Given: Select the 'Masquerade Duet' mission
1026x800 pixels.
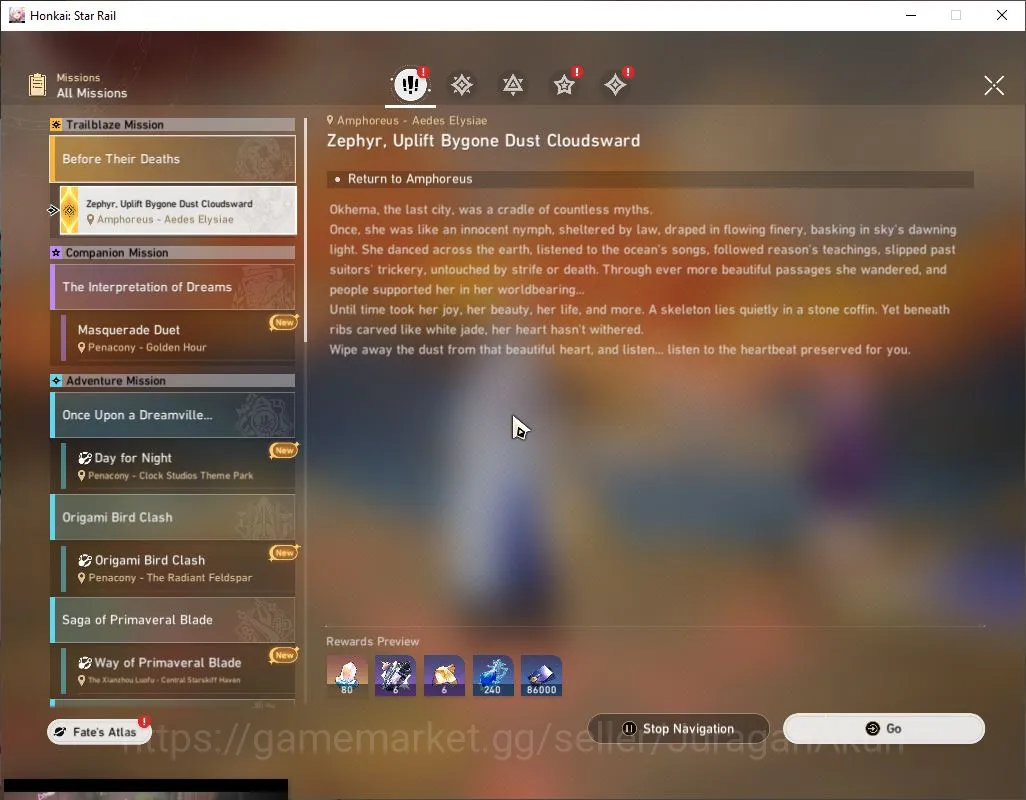Looking at the screenshot, I should point(178,337).
